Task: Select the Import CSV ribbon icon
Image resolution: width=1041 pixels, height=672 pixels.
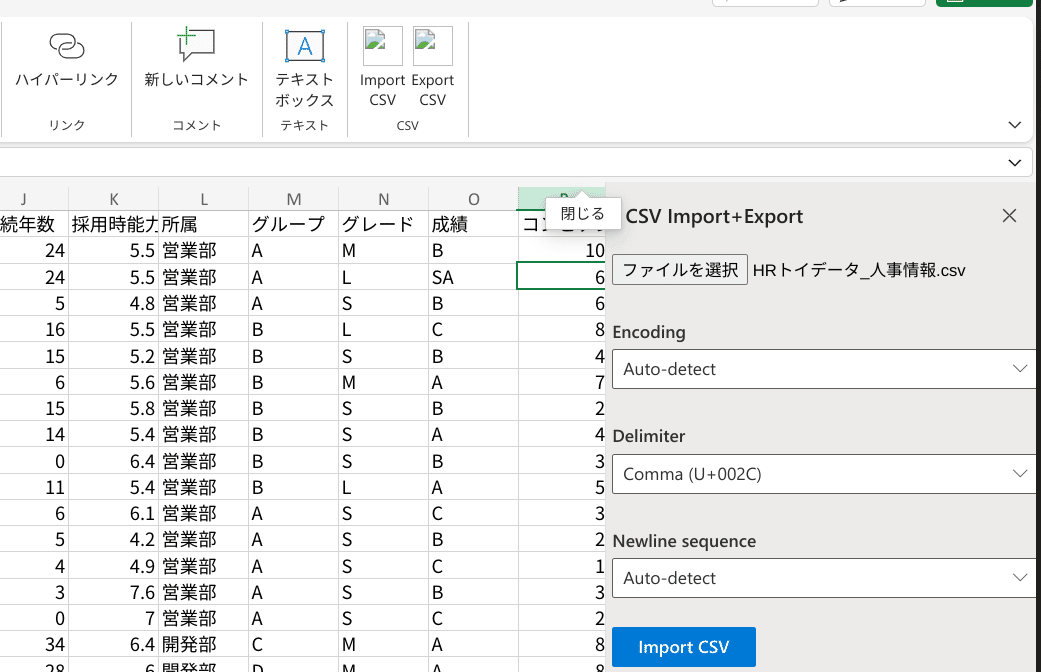Action: [x=381, y=60]
